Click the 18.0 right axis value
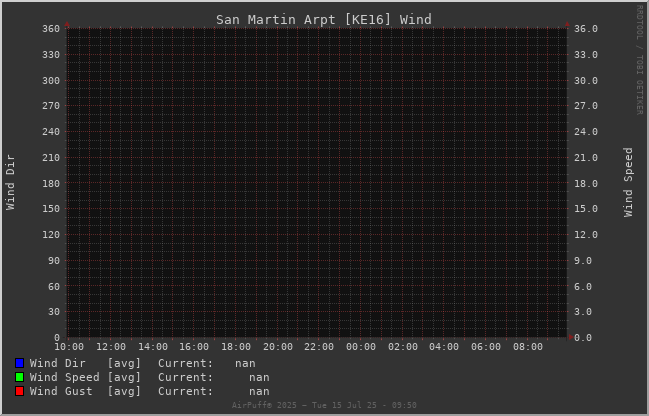 [586, 183]
